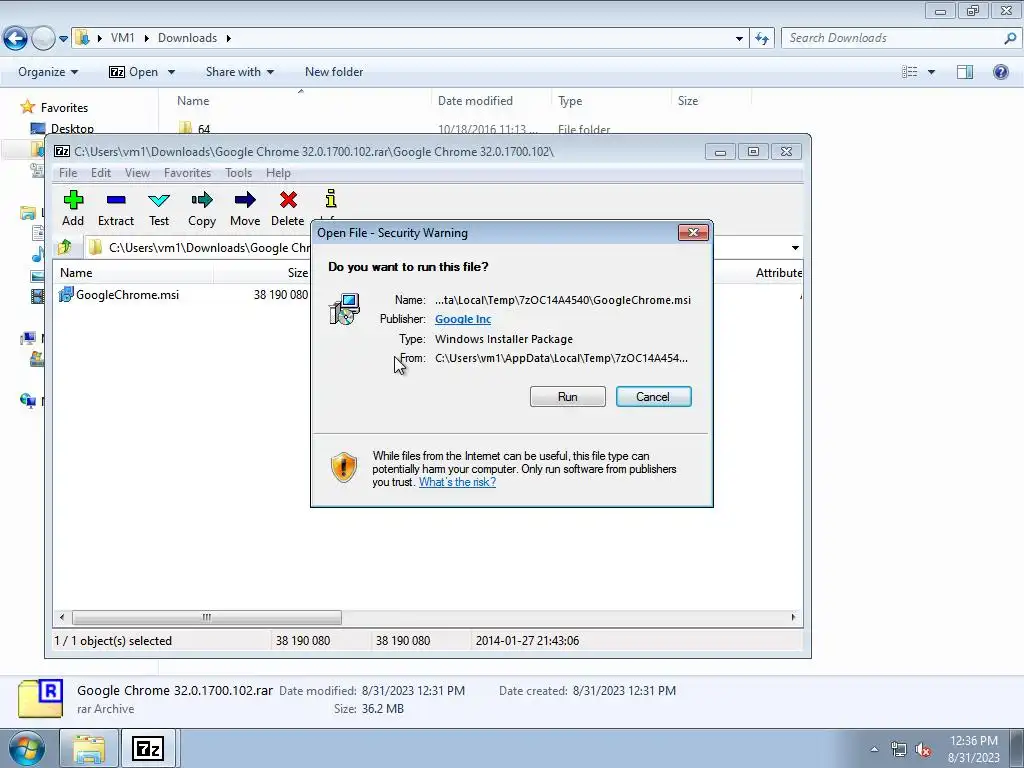Click the Explorer back navigation button
This screenshot has height=768, width=1024.
tap(16, 39)
